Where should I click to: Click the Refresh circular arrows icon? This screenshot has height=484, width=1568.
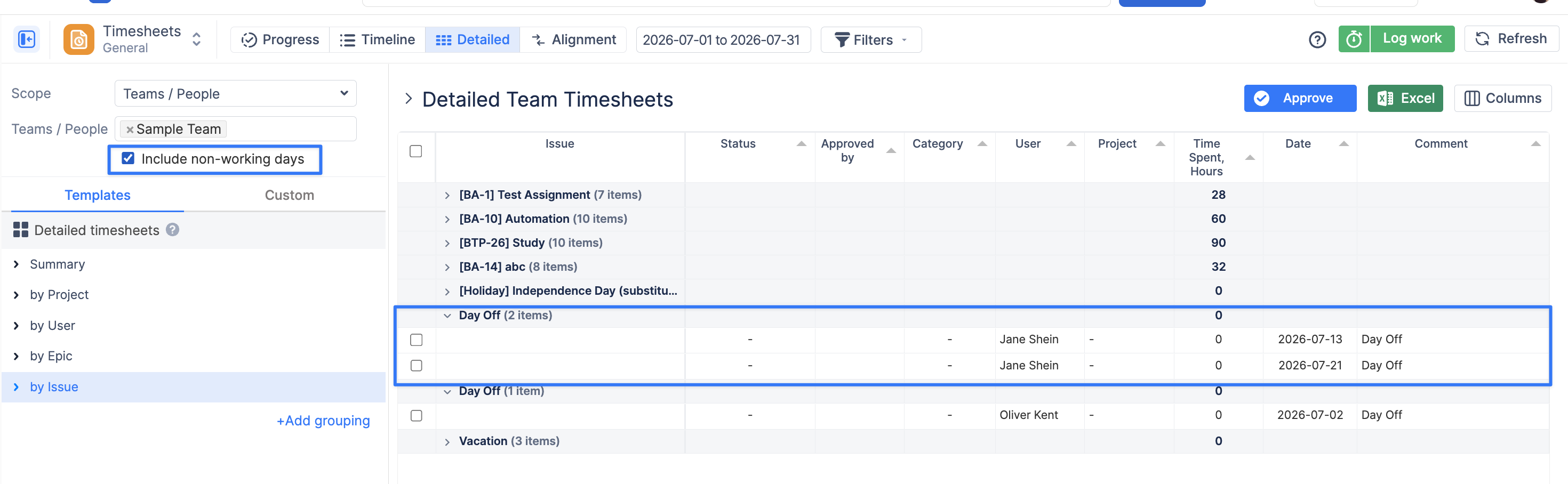(1483, 39)
